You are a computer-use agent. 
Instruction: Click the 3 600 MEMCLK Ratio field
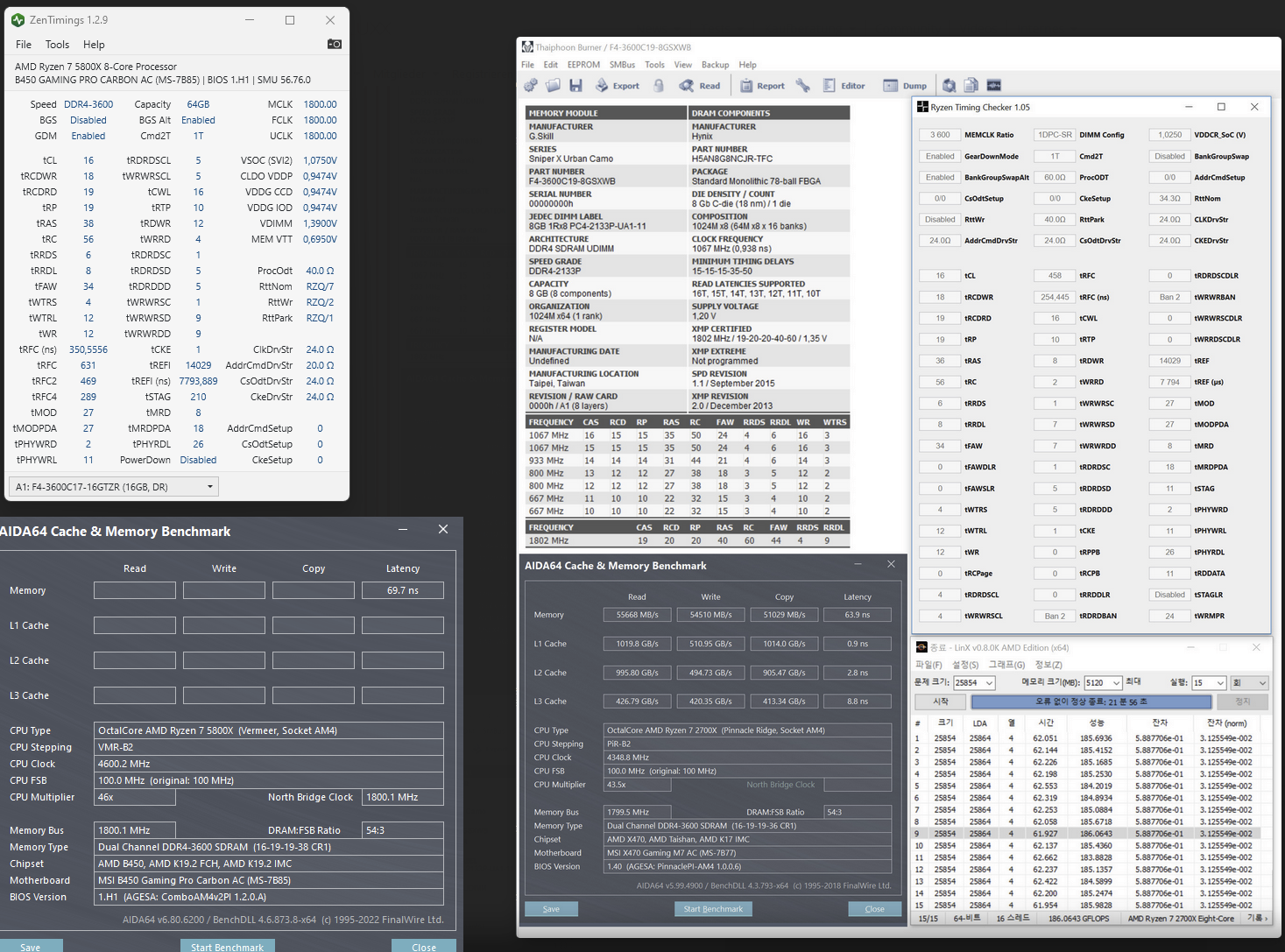coord(940,135)
